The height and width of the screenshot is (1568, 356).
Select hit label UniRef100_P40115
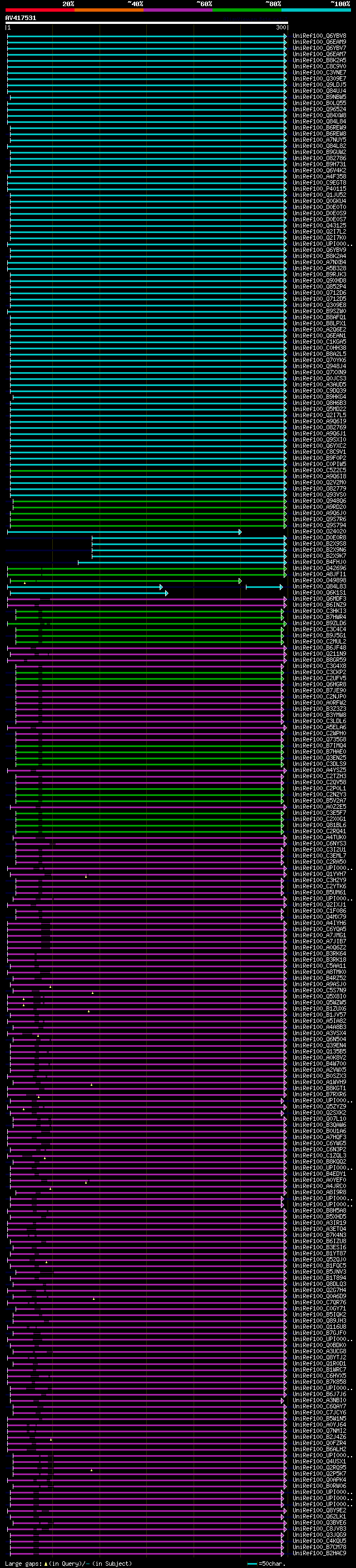tap(319, 189)
